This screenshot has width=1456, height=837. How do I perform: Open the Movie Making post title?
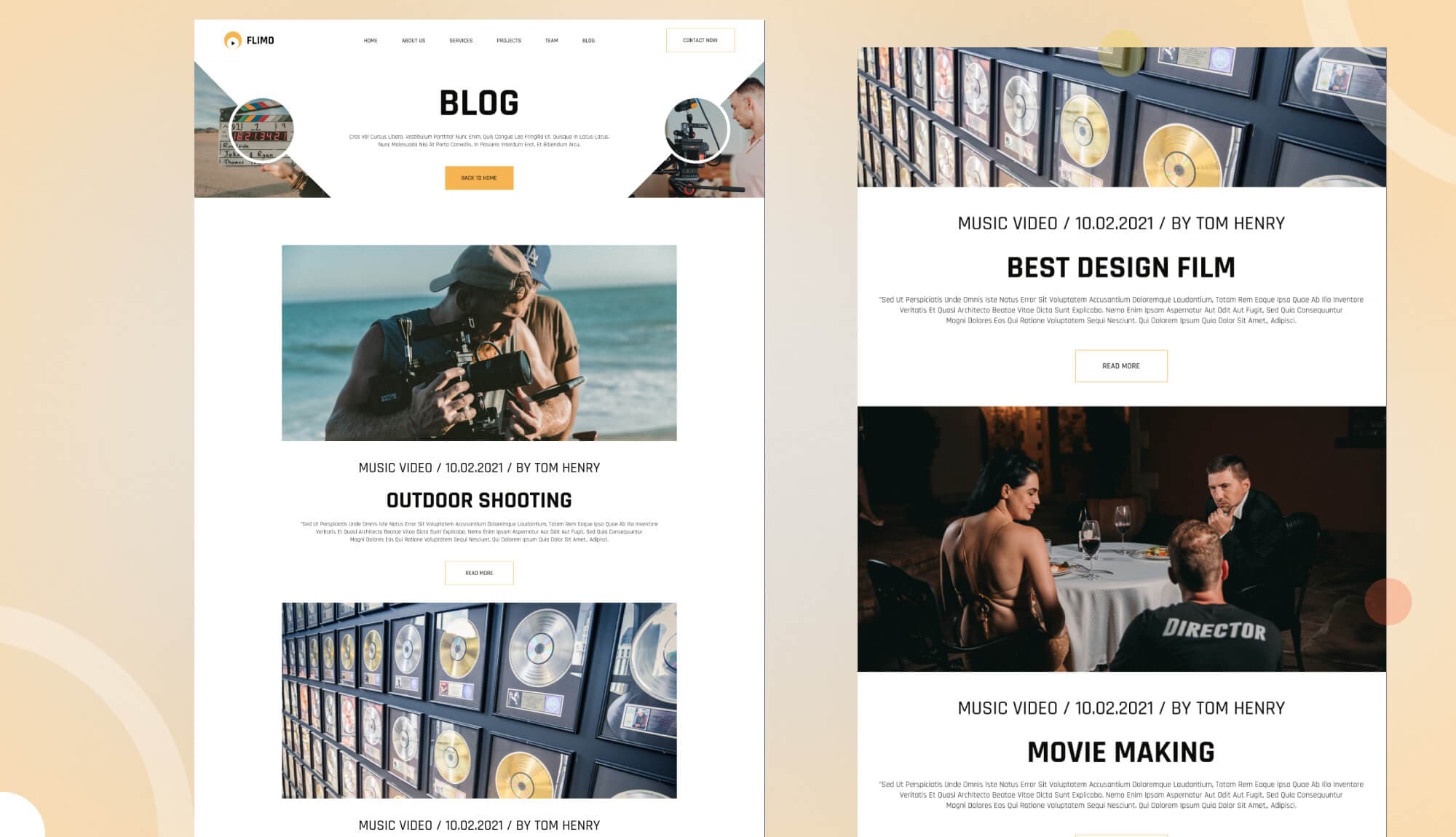click(1120, 753)
